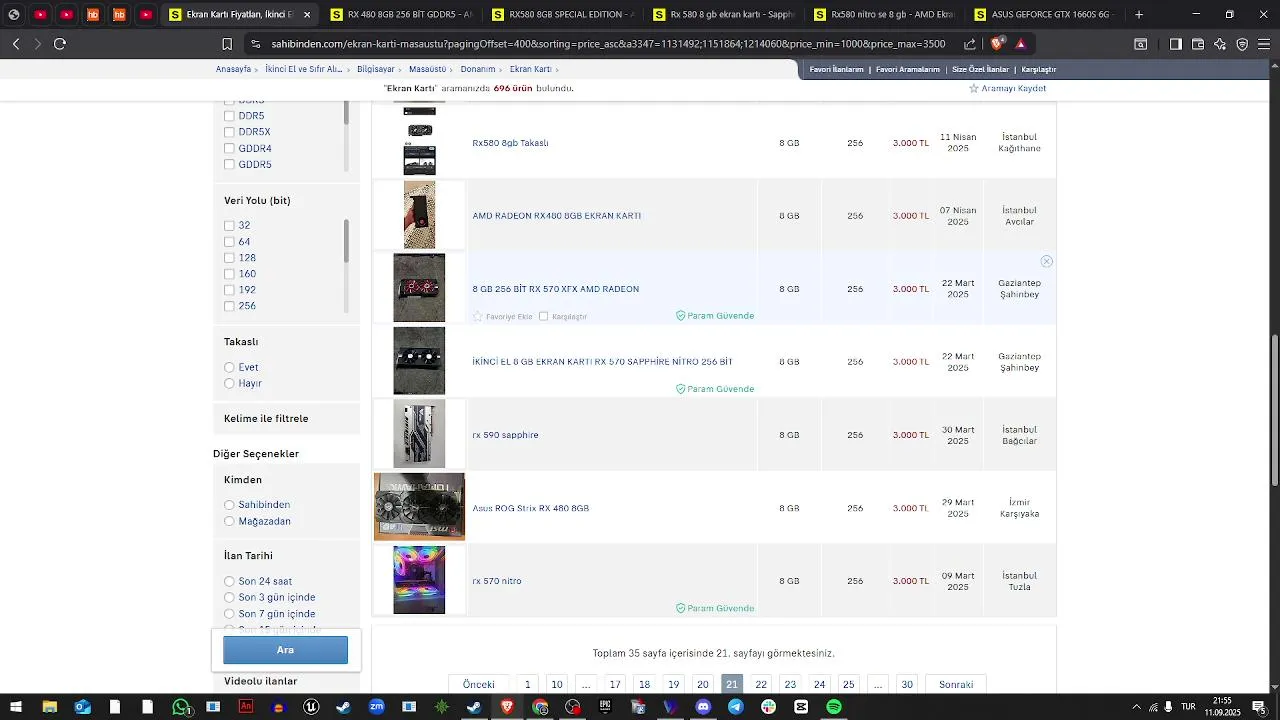The width and height of the screenshot is (1280, 720).
Task: Choose Son 24 saat listing date
Action: [x=229, y=581]
